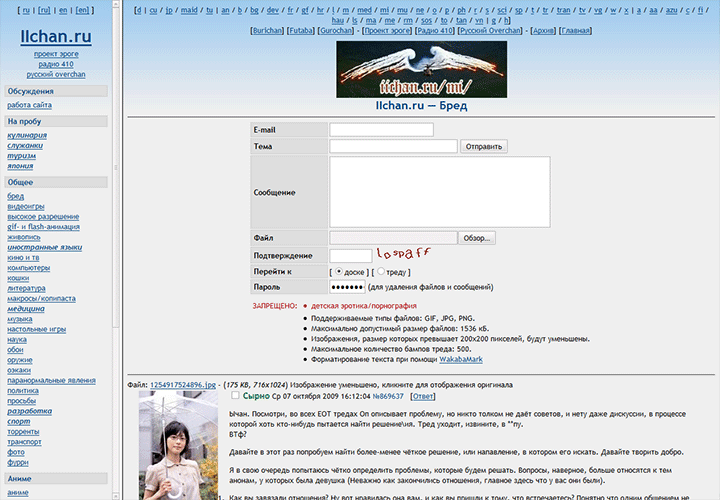Open the 'видеоигры' board link
This screenshot has height=500, width=720.
tap(26, 206)
